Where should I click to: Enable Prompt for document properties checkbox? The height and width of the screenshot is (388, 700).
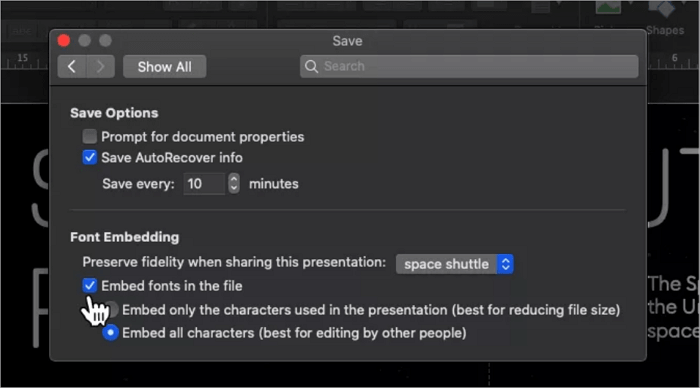(x=89, y=136)
